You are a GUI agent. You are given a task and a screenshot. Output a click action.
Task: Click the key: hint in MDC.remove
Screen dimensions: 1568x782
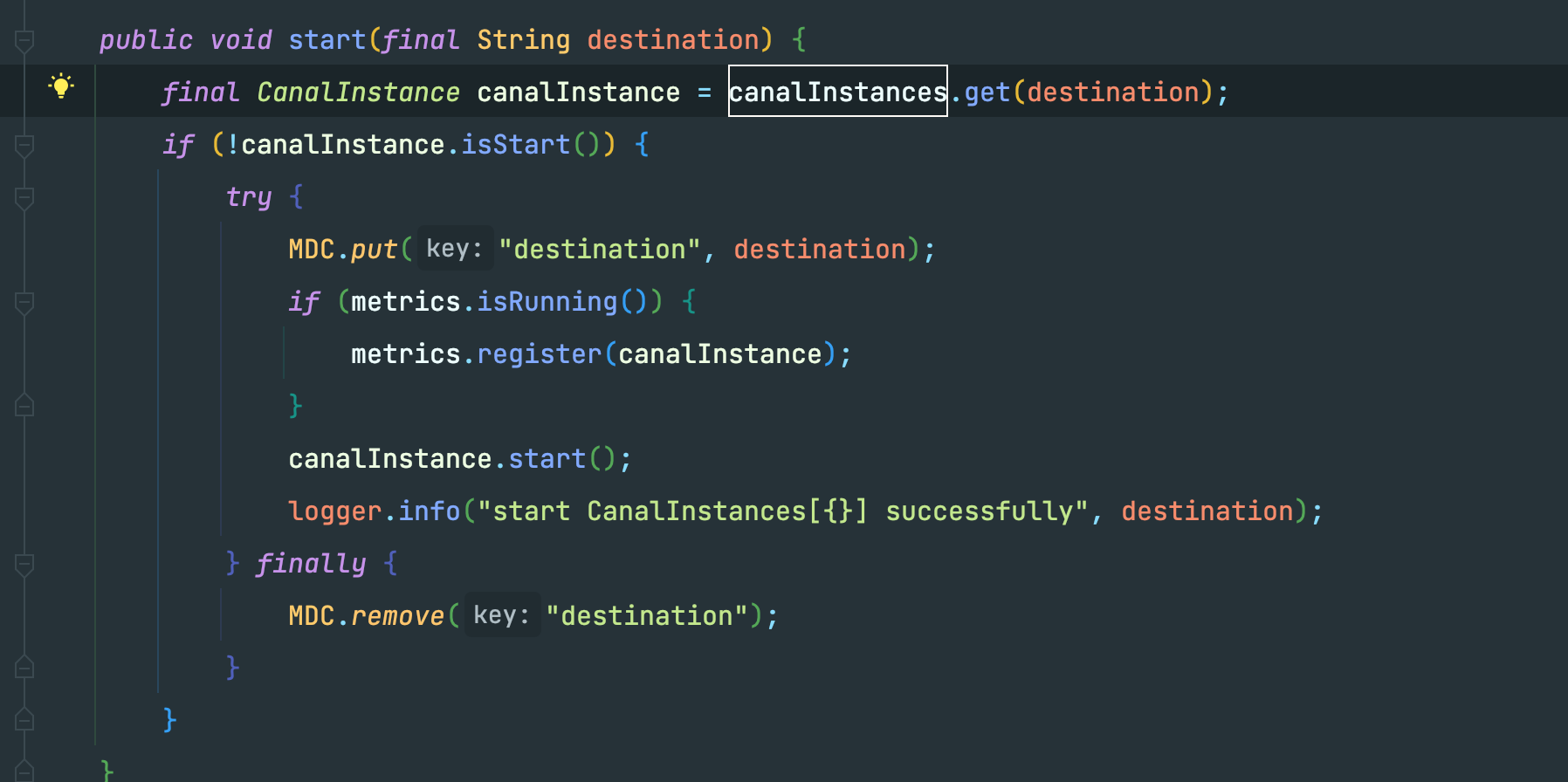pos(501,615)
